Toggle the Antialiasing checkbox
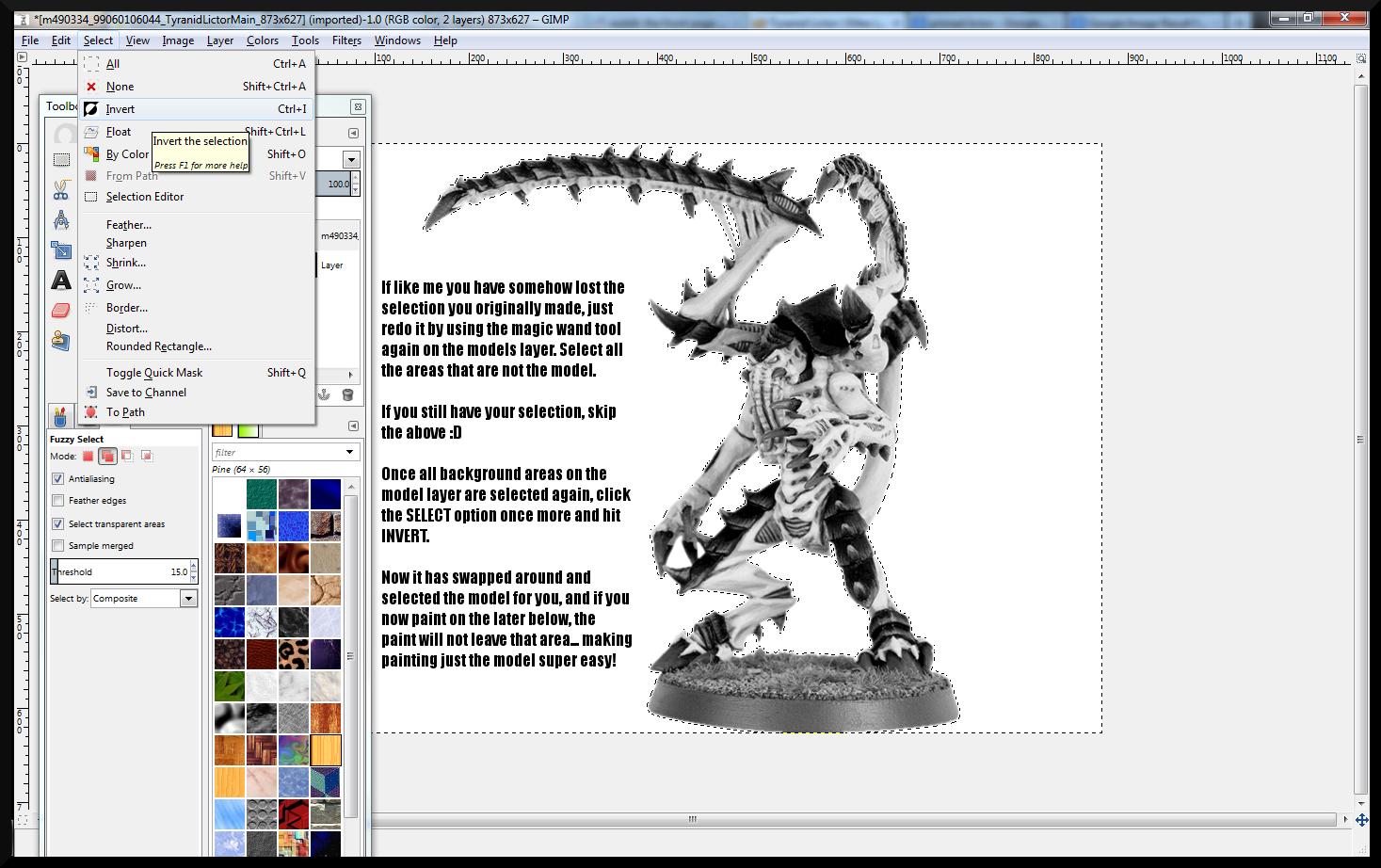Screen dimensions: 1381x868 click(x=58, y=479)
